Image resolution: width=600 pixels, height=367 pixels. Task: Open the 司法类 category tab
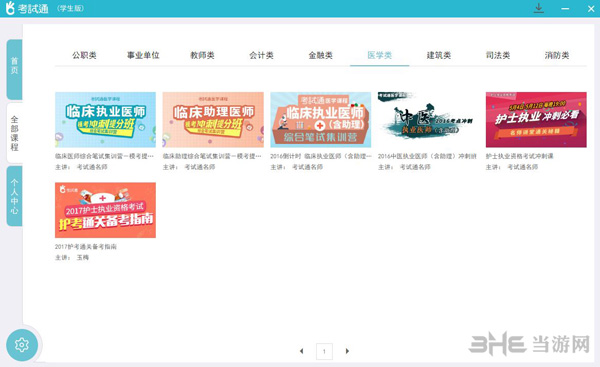pos(498,55)
